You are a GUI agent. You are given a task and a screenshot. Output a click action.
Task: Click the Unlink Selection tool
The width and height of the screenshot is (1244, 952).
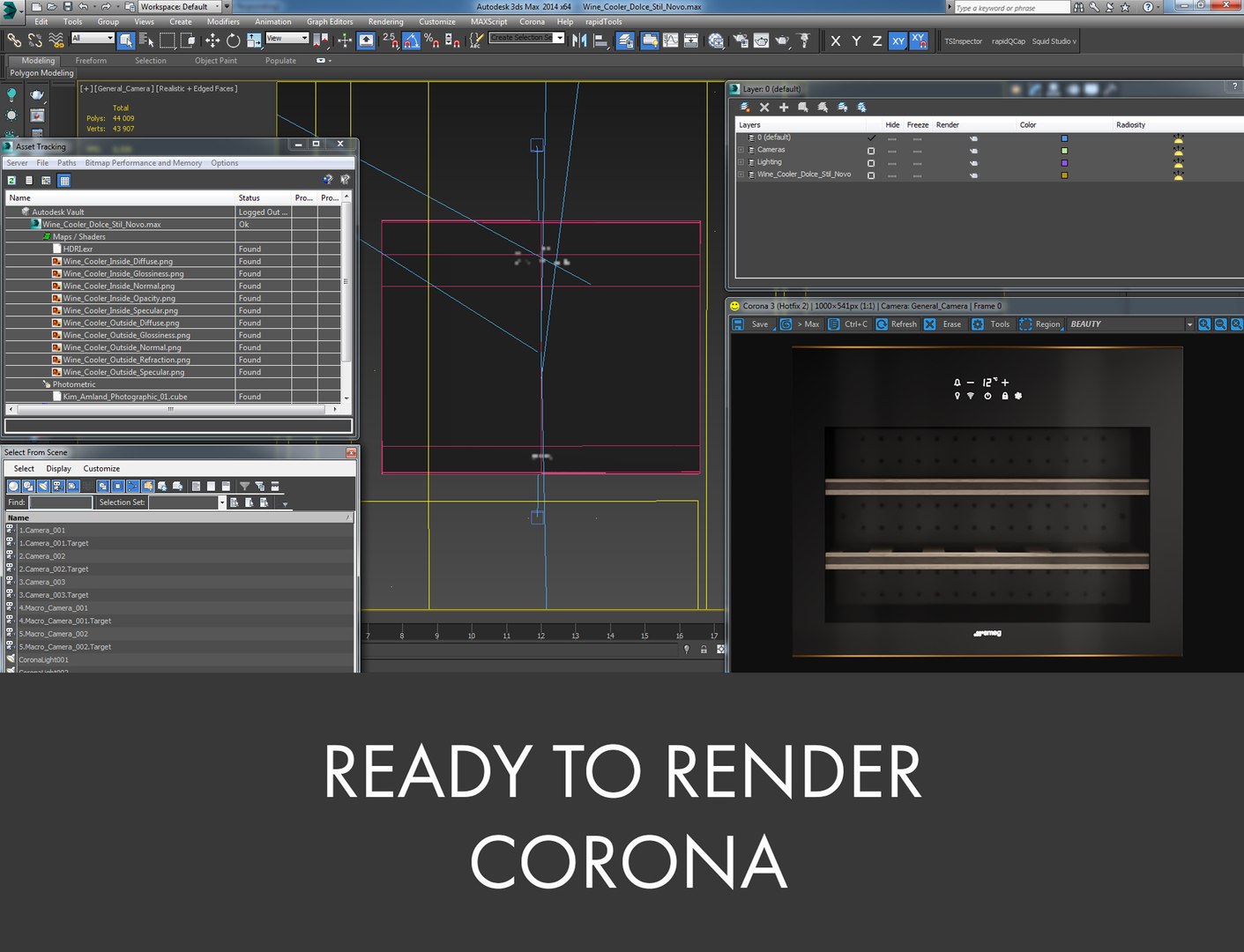35,41
